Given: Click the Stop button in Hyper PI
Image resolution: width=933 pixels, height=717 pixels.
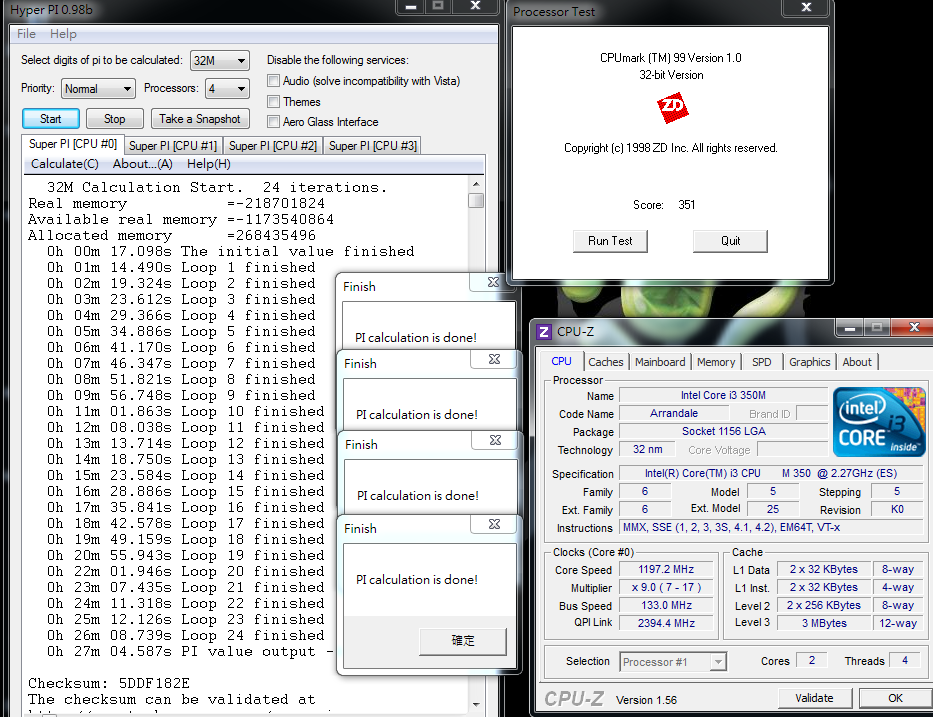Looking at the screenshot, I should [114, 118].
